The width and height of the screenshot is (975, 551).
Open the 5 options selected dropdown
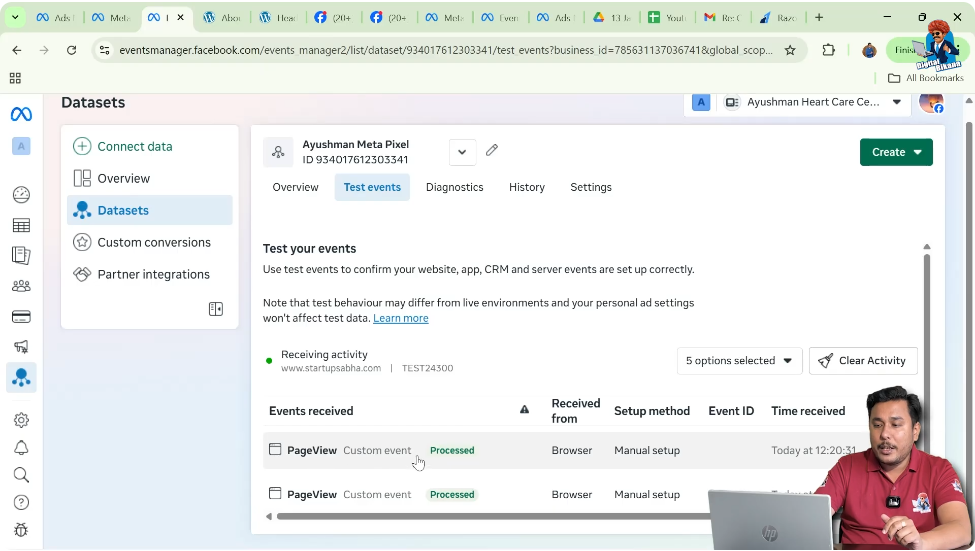coord(739,361)
